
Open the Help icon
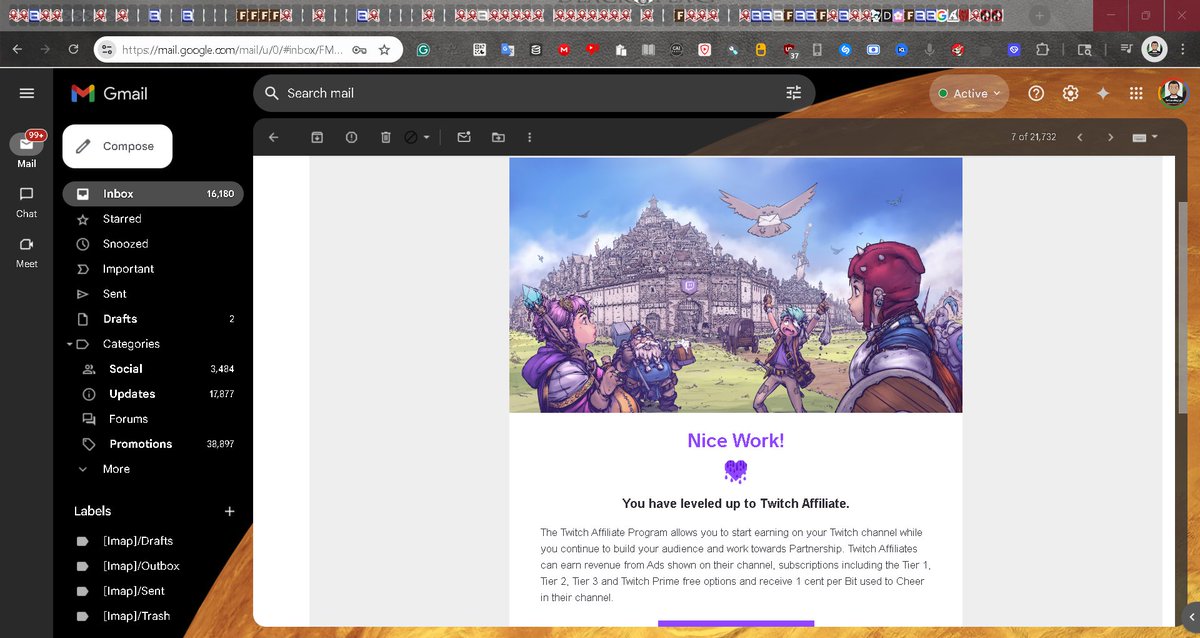[x=1036, y=92]
